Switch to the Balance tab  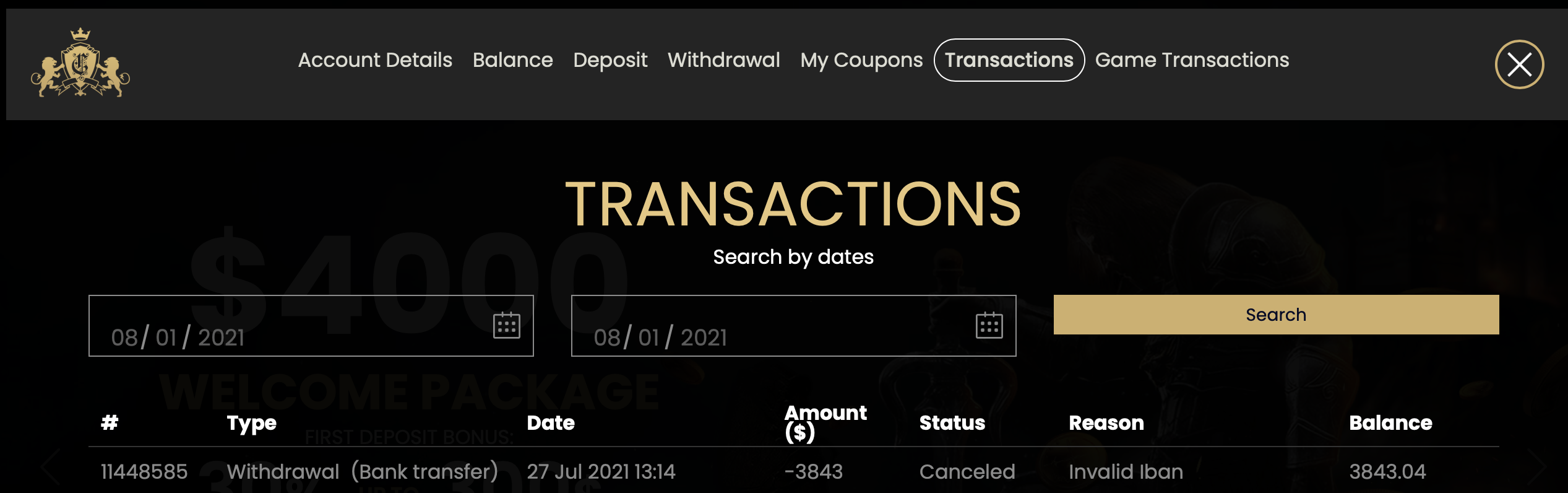(x=512, y=60)
